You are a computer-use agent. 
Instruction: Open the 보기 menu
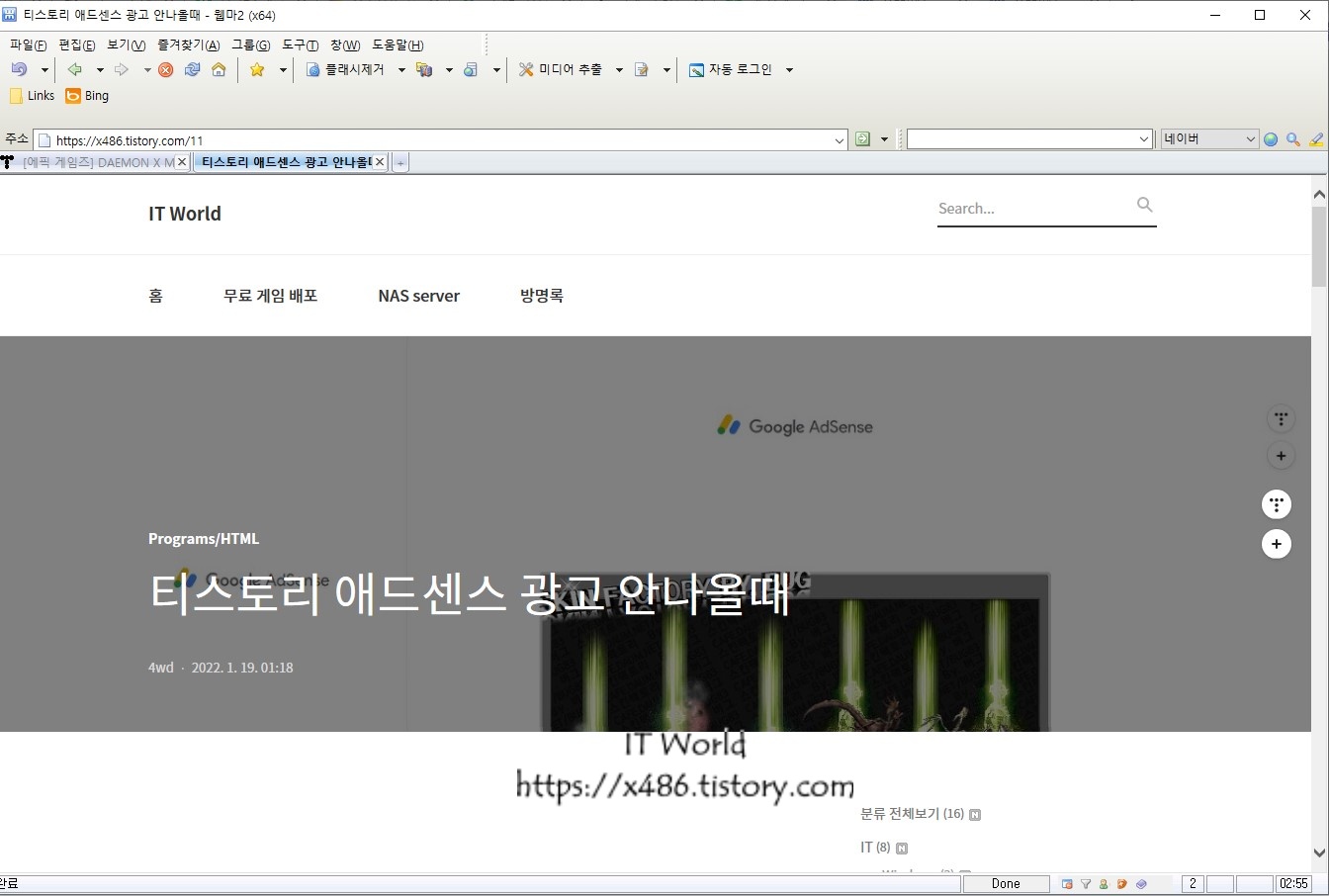tap(126, 45)
